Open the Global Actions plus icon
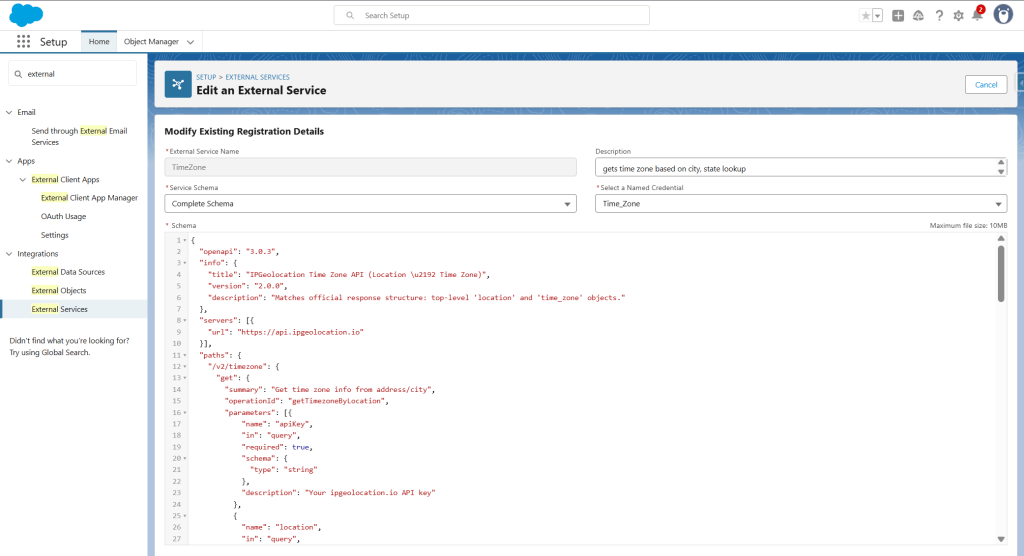Screen dimensions: 1024x556 pos(898,16)
